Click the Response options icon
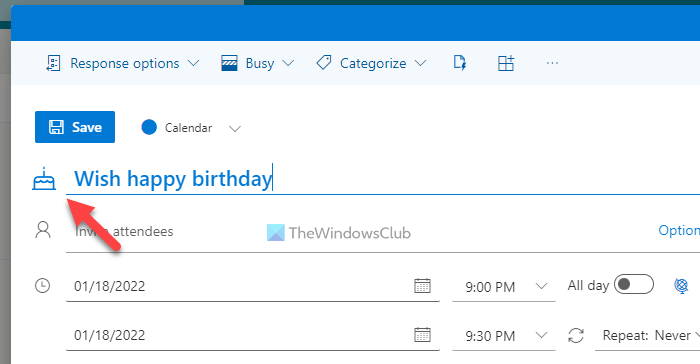Image resolution: width=700 pixels, height=364 pixels. (53, 63)
